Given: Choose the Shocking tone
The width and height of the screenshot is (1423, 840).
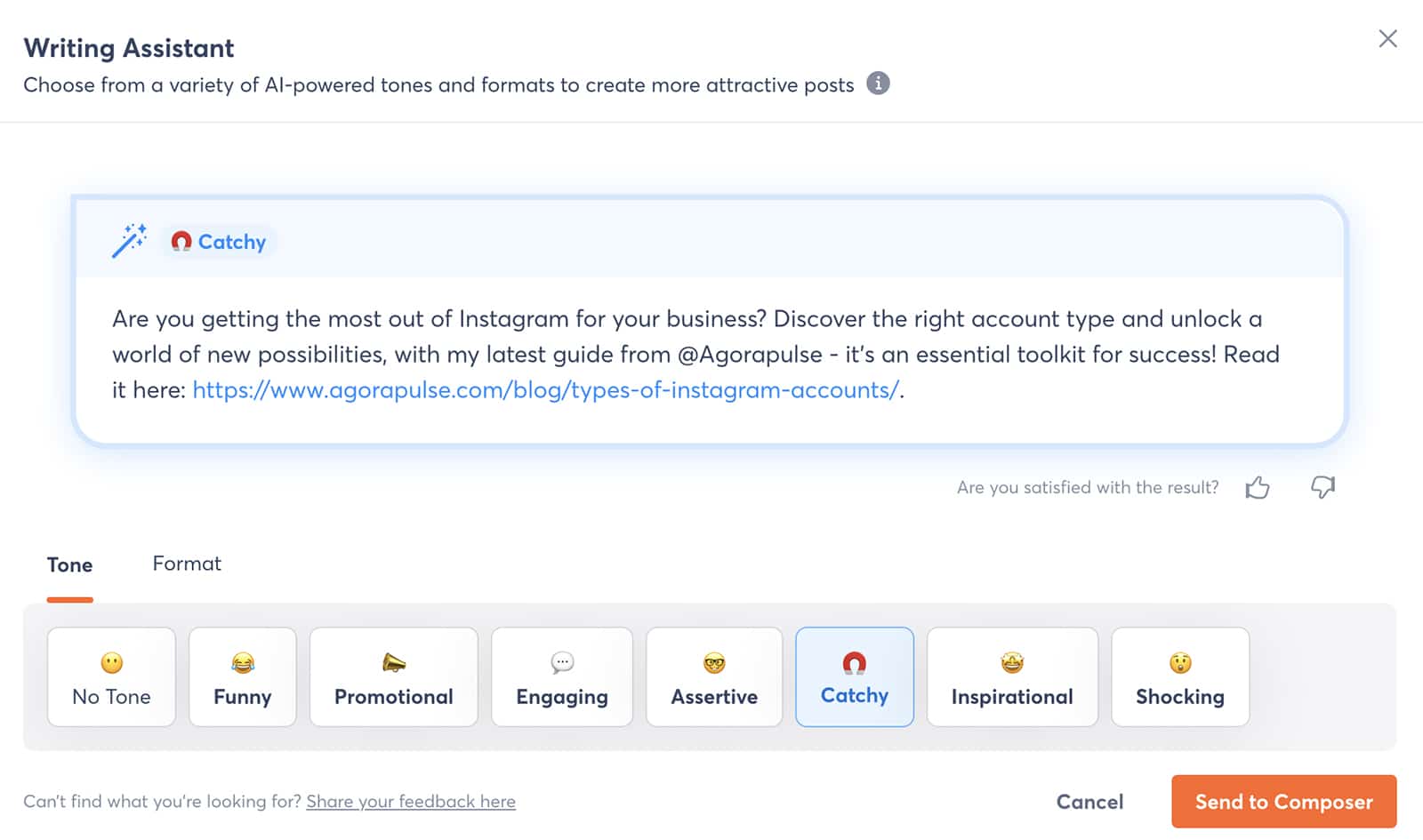Looking at the screenshot, I should click(1180, 677).
